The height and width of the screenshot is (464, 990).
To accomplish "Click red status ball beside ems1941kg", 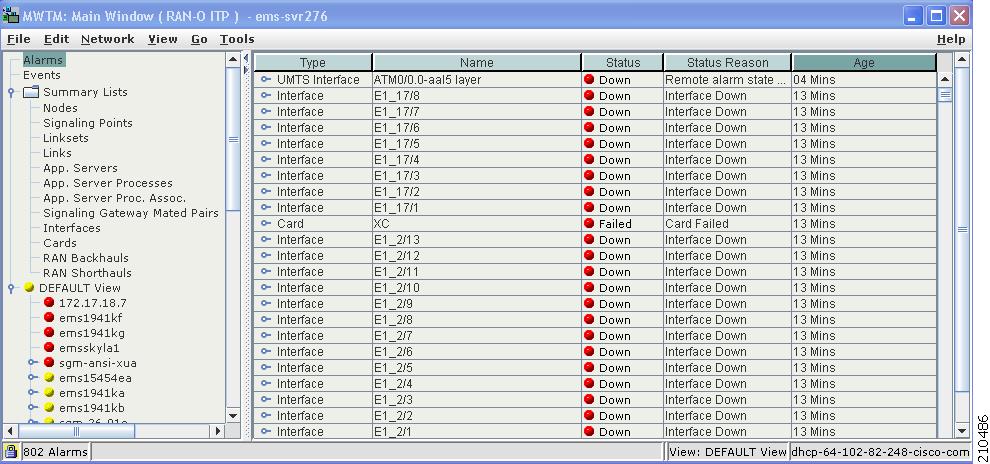I will (49, 333).
